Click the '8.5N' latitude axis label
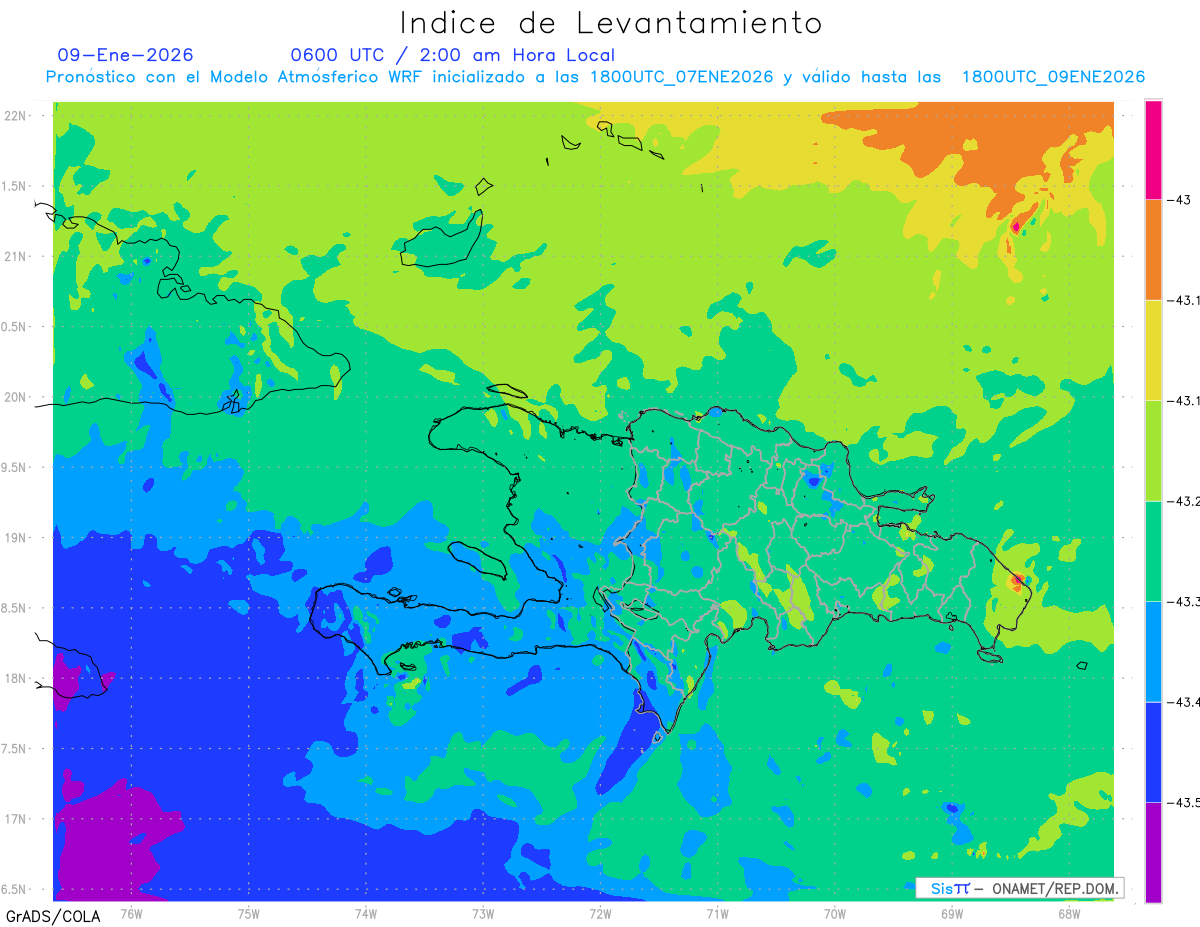This screenshot has width=1200, height=927. coord(15,608)
